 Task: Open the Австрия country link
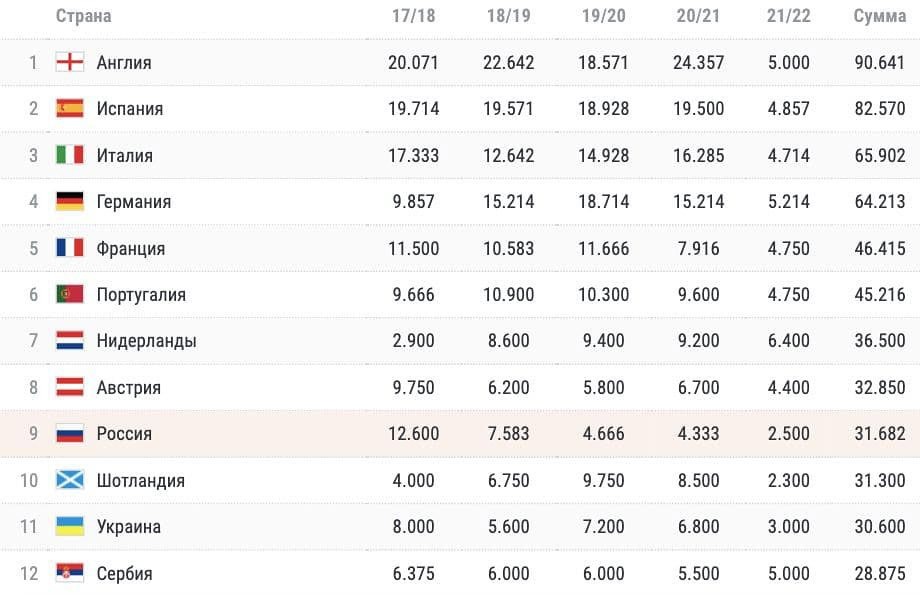point(128,387)
